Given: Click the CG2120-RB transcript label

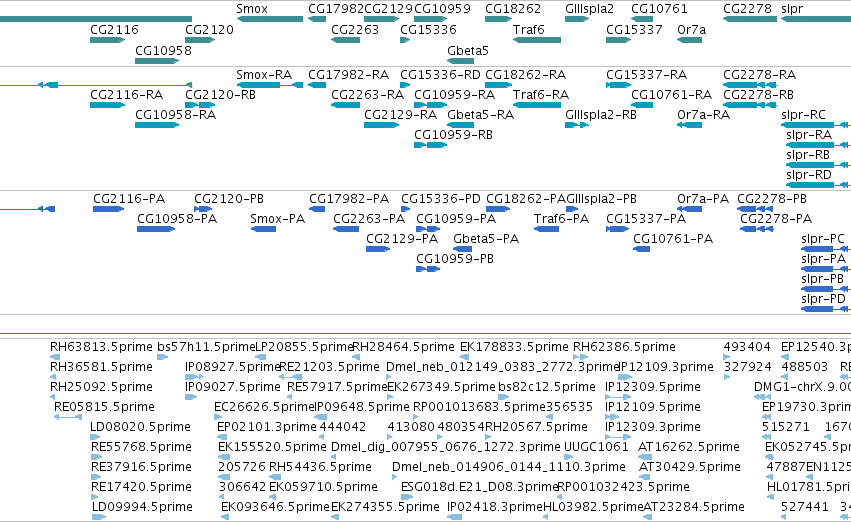Looking at the screenshot, I should pos(220,95).
